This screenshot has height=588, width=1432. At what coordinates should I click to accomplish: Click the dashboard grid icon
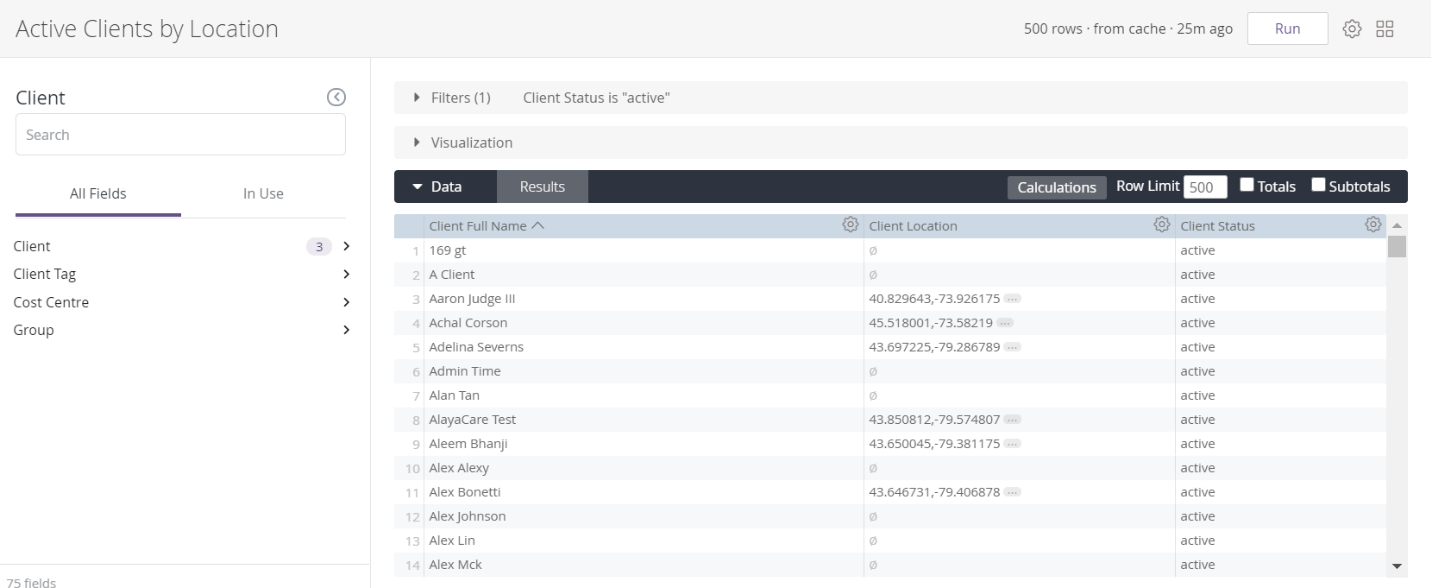tap(1385, 29)
